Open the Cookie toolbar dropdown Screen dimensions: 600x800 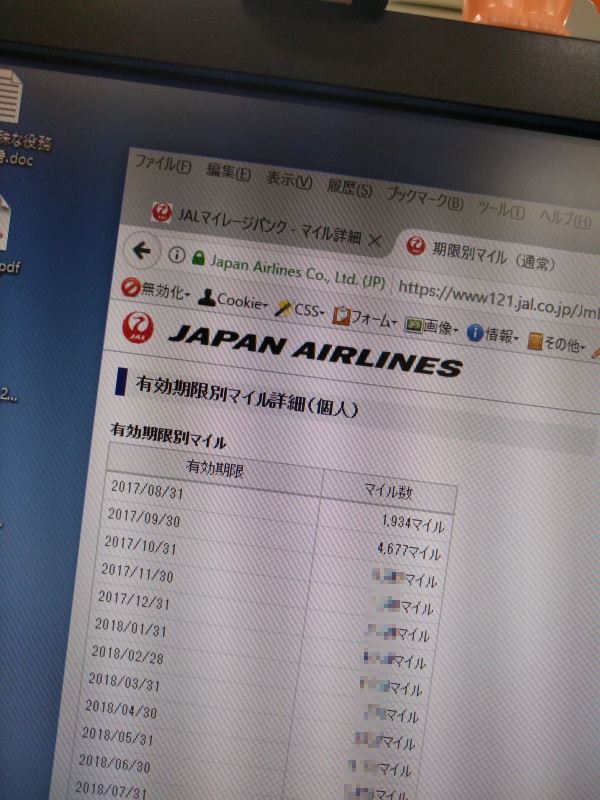pos(233,299)
